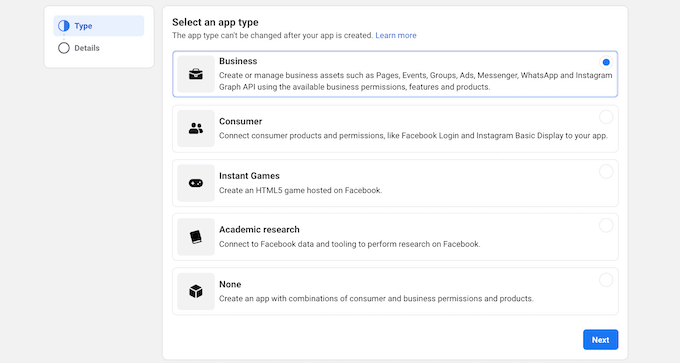The width and height of the screenshot is (680, 363).
Task: Click 'Create an HTML5 game hosted on Facebook.'
Action: coord(301,190)
